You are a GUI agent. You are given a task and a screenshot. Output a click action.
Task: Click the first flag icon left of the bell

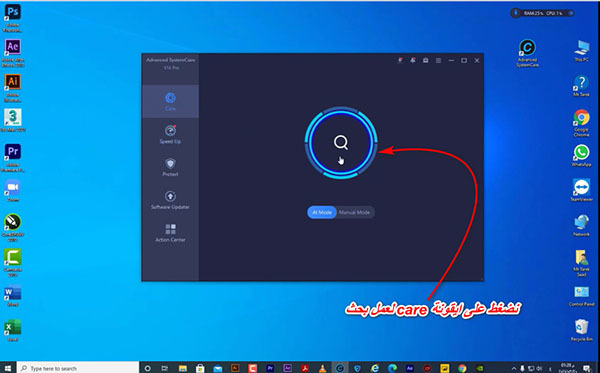pyautogui.click(x=400, y=60)
